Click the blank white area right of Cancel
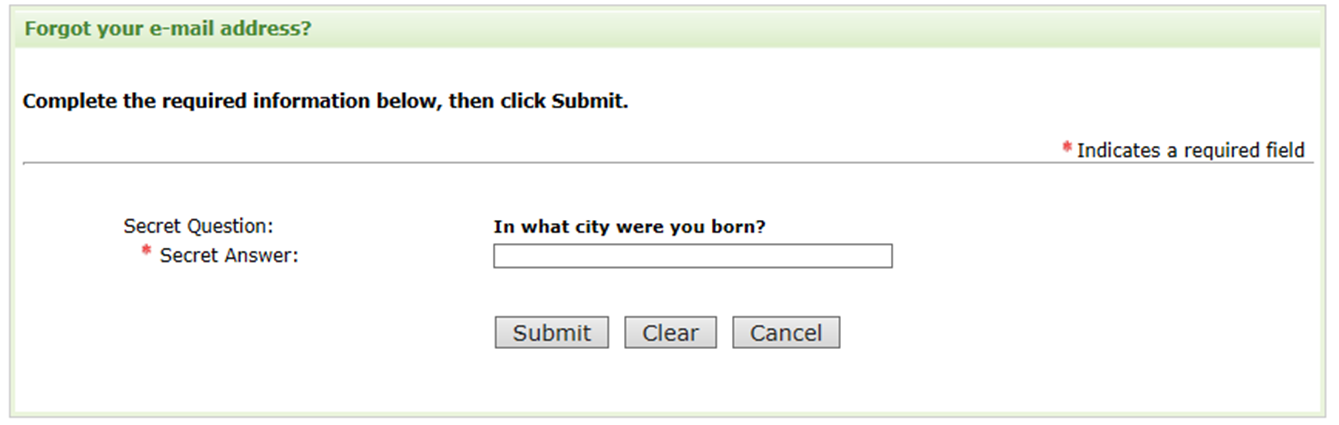Image resolution: width=1339 pixels, height=425 pixels. pyautogui.click(x=1050, y=333)
